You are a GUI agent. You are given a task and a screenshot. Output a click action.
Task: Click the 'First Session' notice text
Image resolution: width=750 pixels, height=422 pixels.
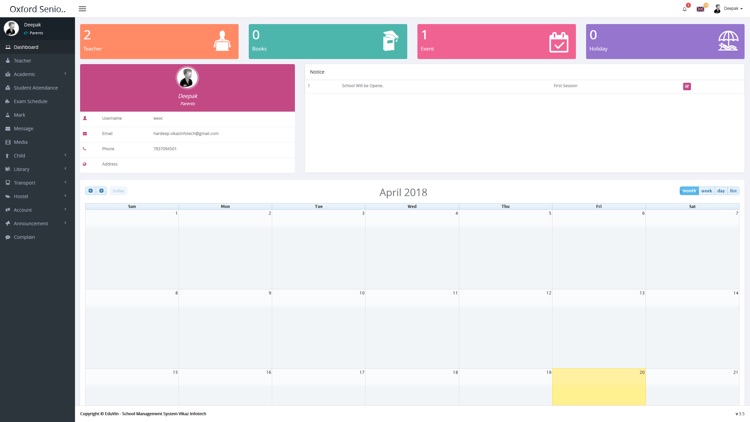click(x=565, y=86)
